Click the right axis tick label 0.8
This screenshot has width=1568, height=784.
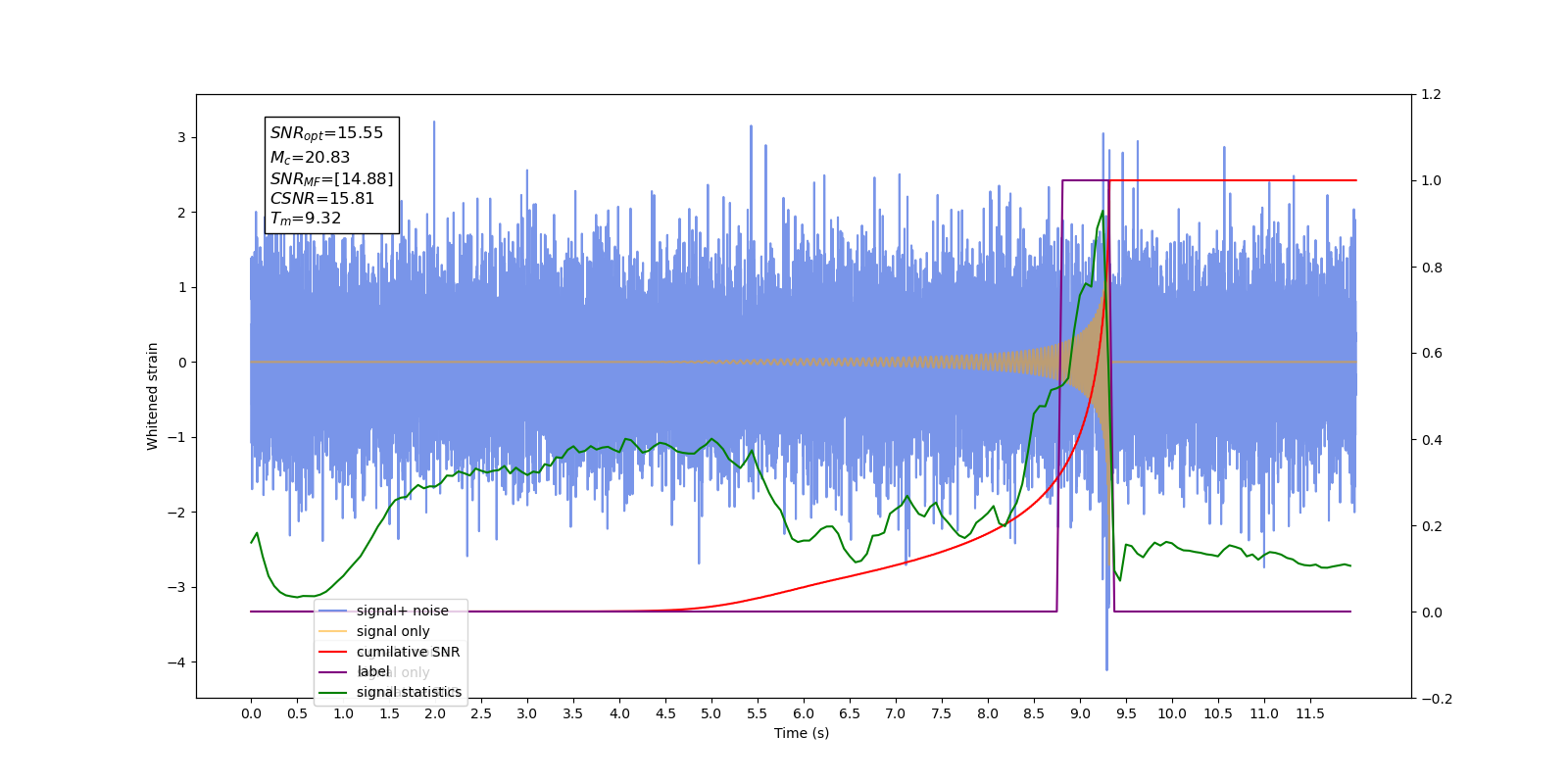click(1431, 268)
